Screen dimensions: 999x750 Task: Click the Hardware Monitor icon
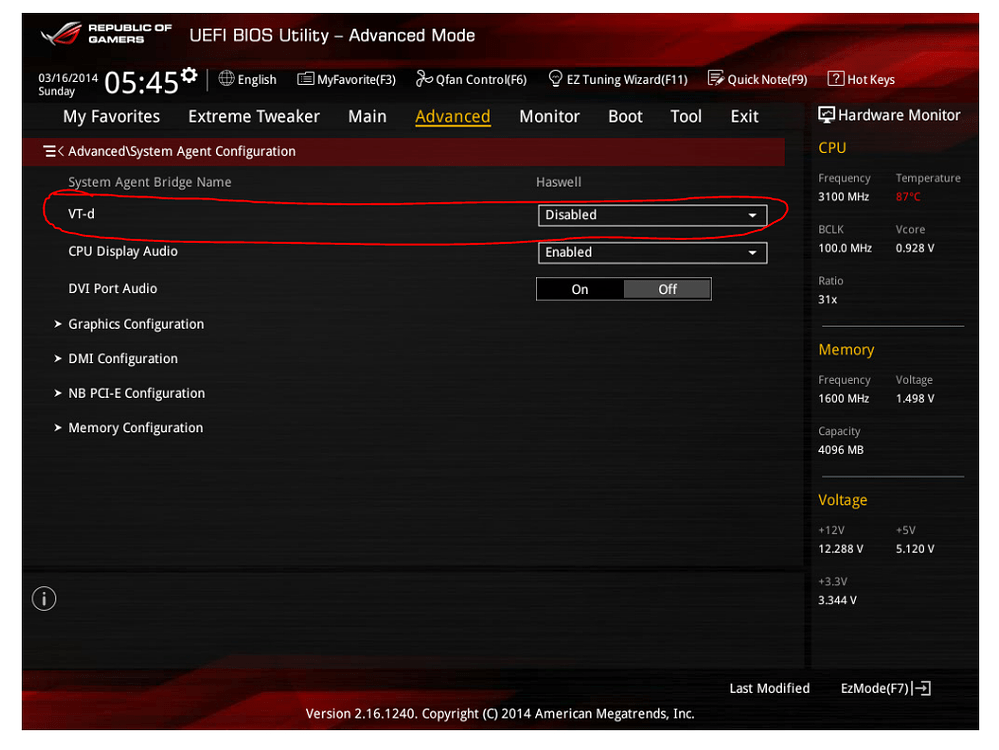(x=826, y=114)
